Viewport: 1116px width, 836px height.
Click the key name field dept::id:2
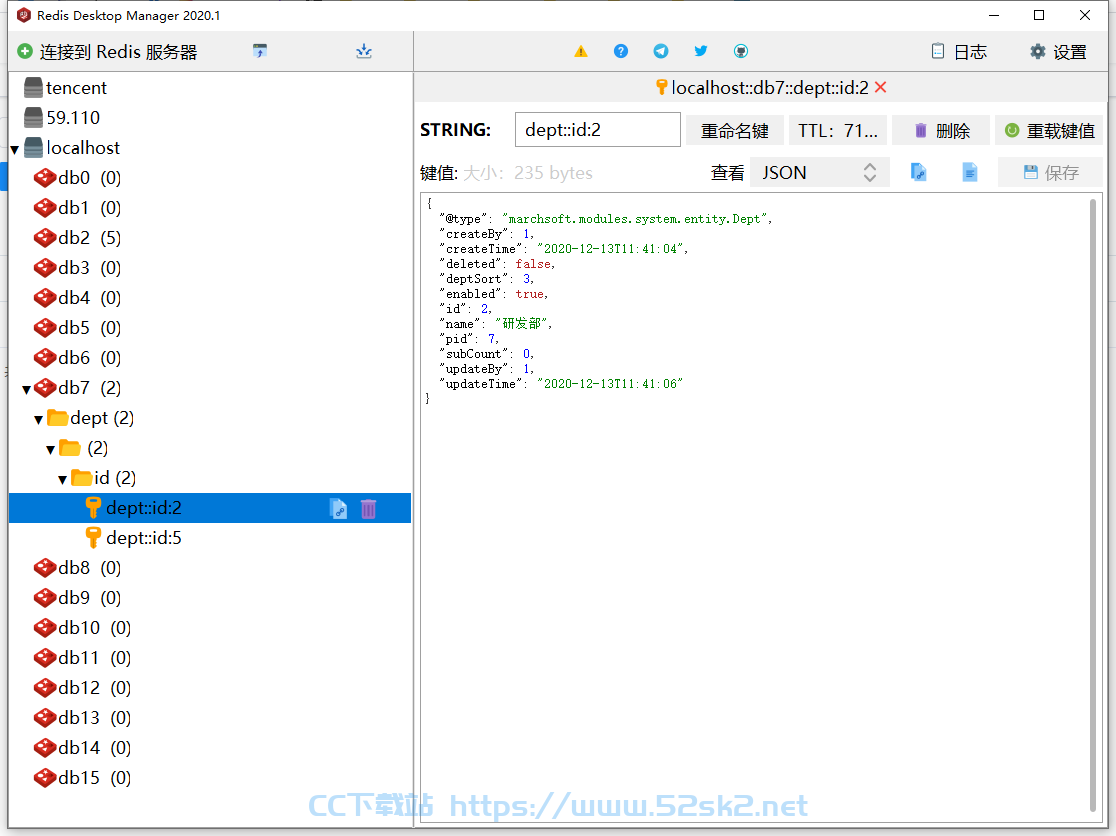point(597,129)
